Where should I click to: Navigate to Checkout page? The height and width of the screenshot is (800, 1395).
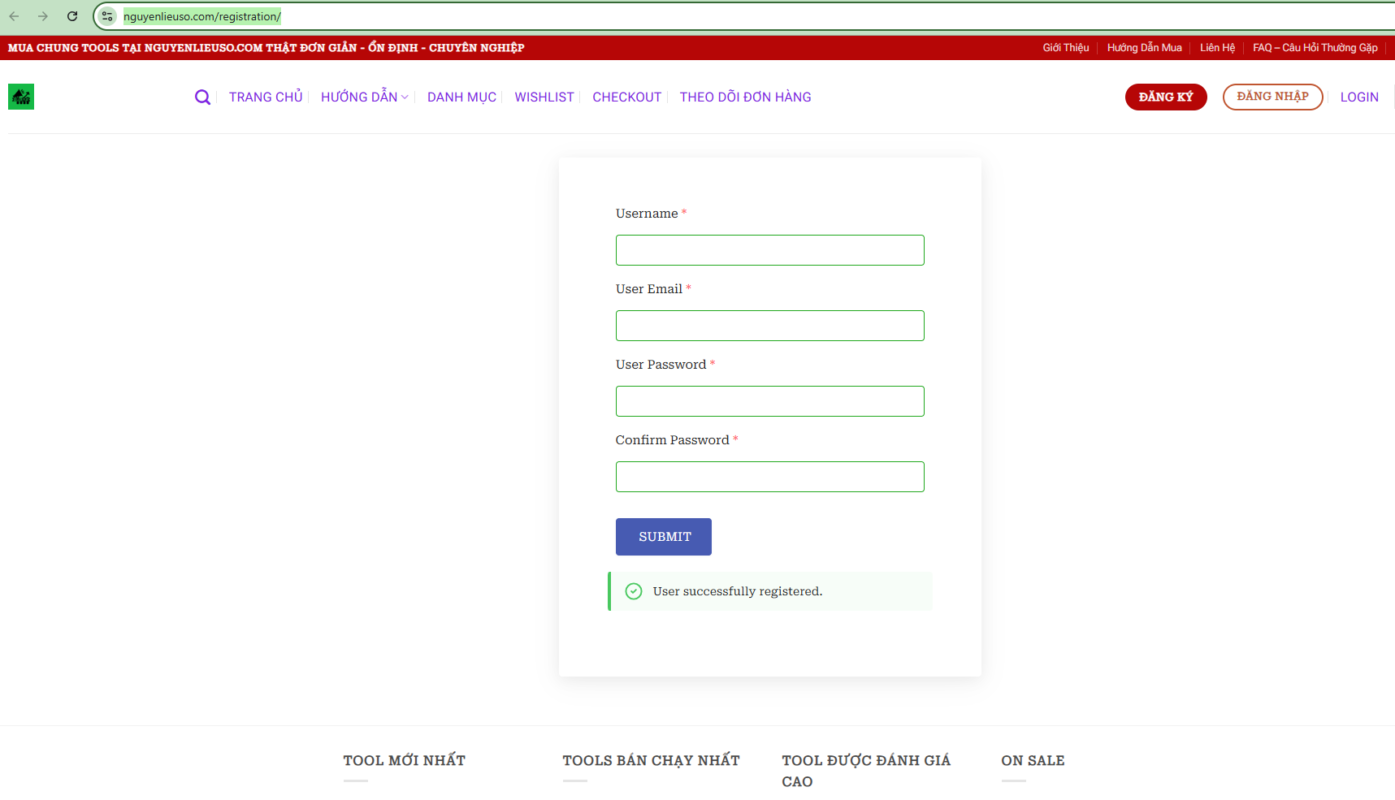[x=626, y=97]
